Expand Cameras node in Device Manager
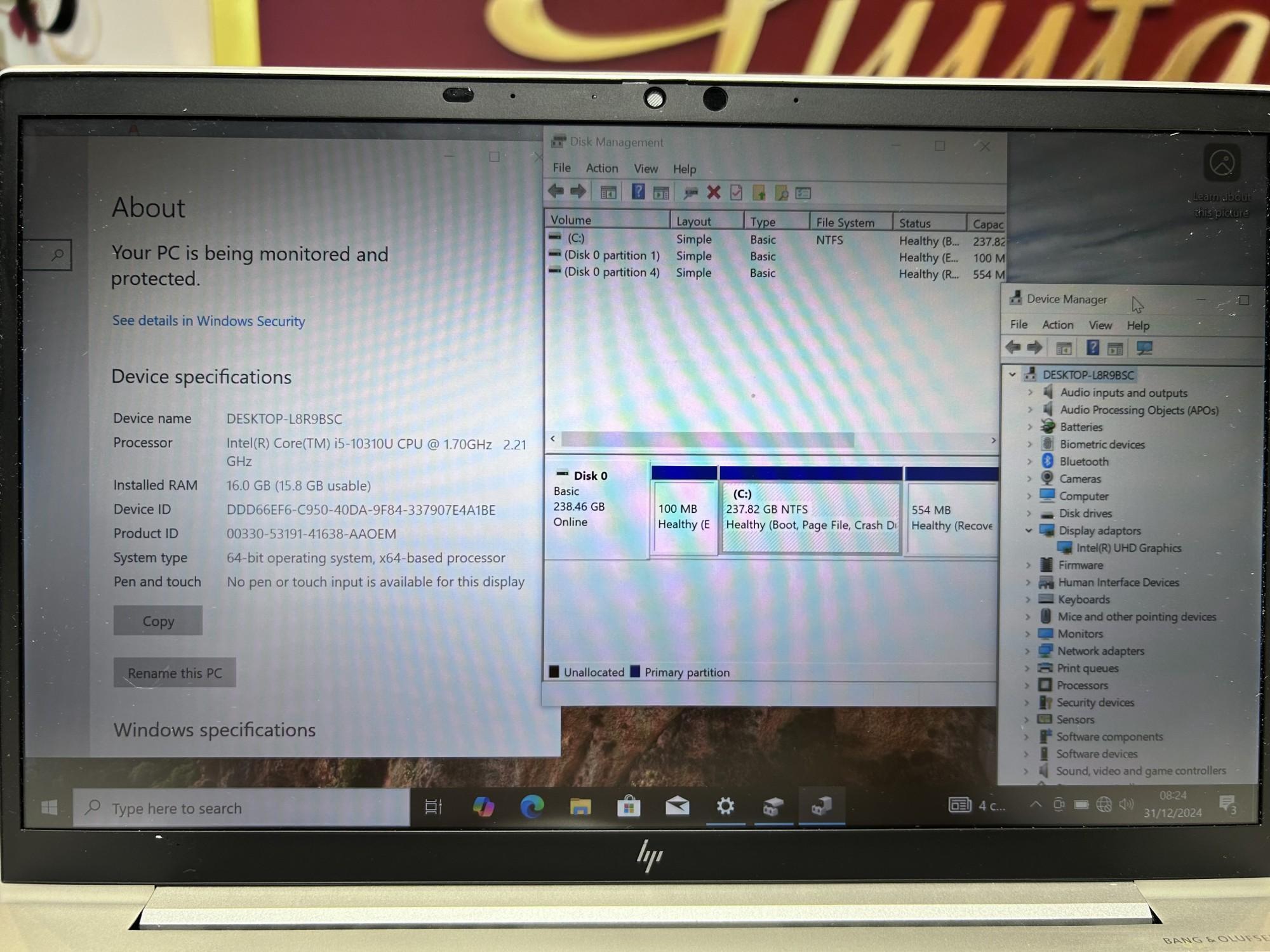This screenshot has width=1270, height=952. [x=1029, y=479]
